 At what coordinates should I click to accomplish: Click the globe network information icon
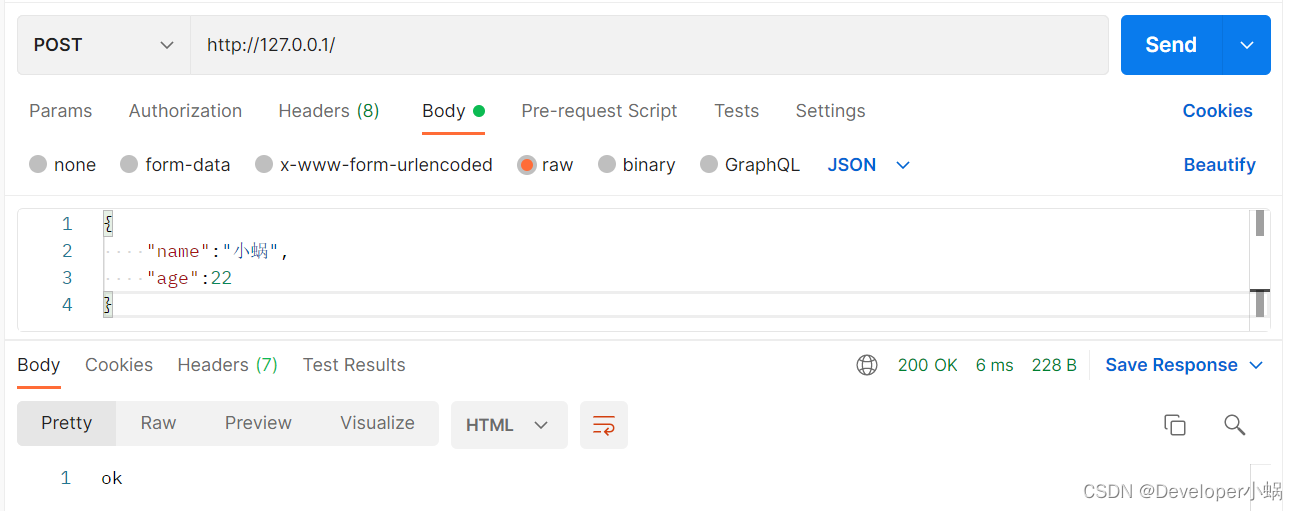point(867,365)
